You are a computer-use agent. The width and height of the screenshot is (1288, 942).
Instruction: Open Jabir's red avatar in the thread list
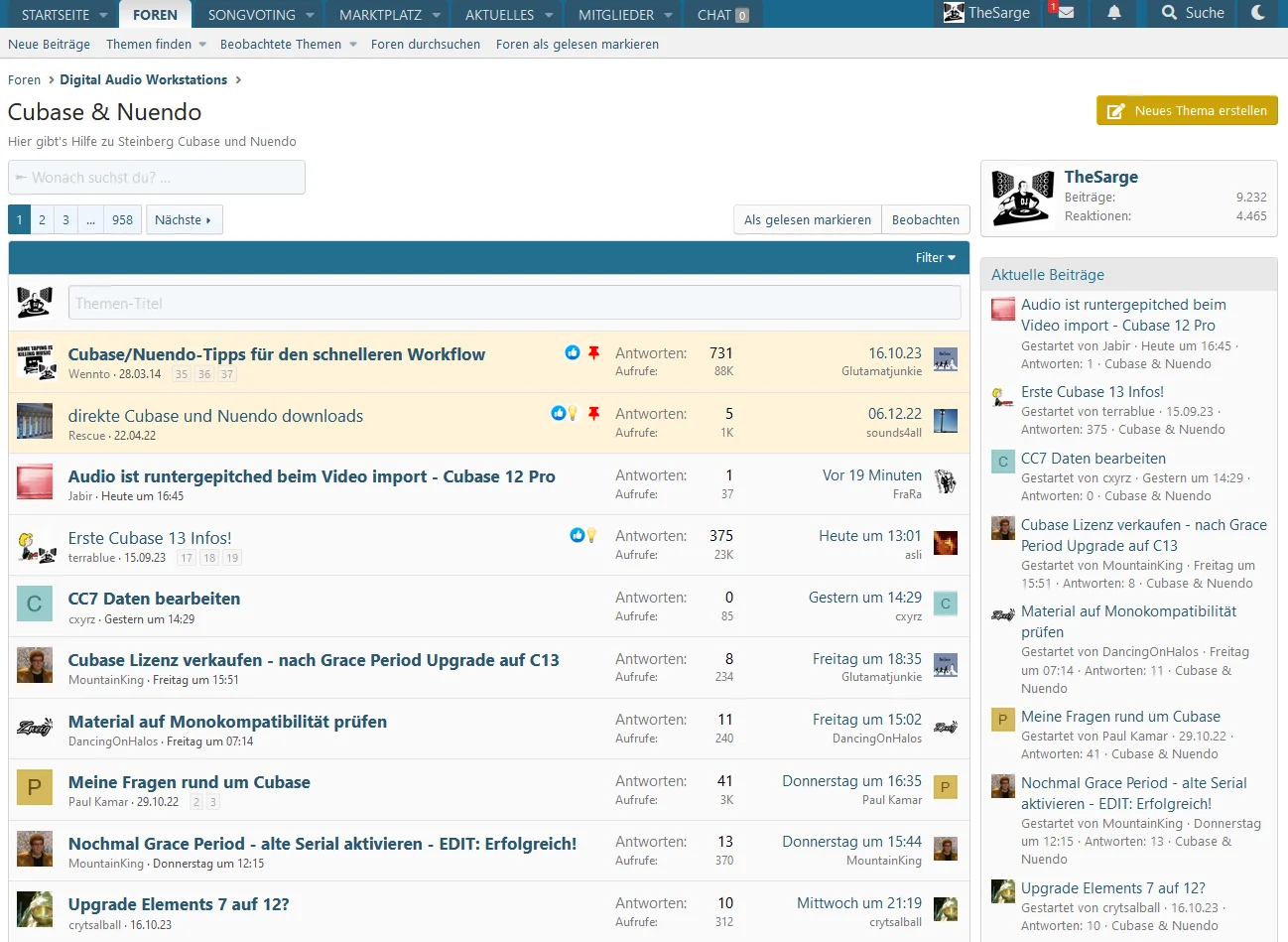point(35,482)
